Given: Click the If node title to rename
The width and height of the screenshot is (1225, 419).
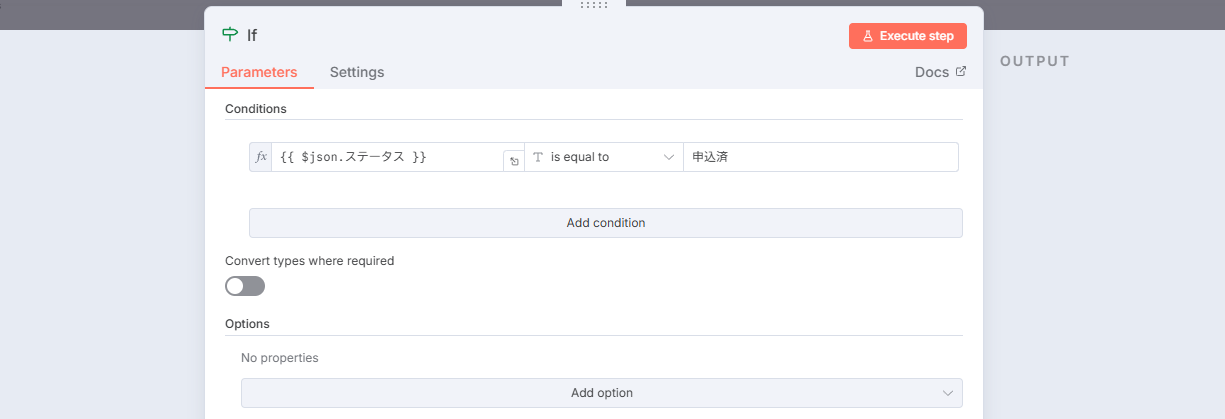Looking at the screenshot, I should point(252,35).
